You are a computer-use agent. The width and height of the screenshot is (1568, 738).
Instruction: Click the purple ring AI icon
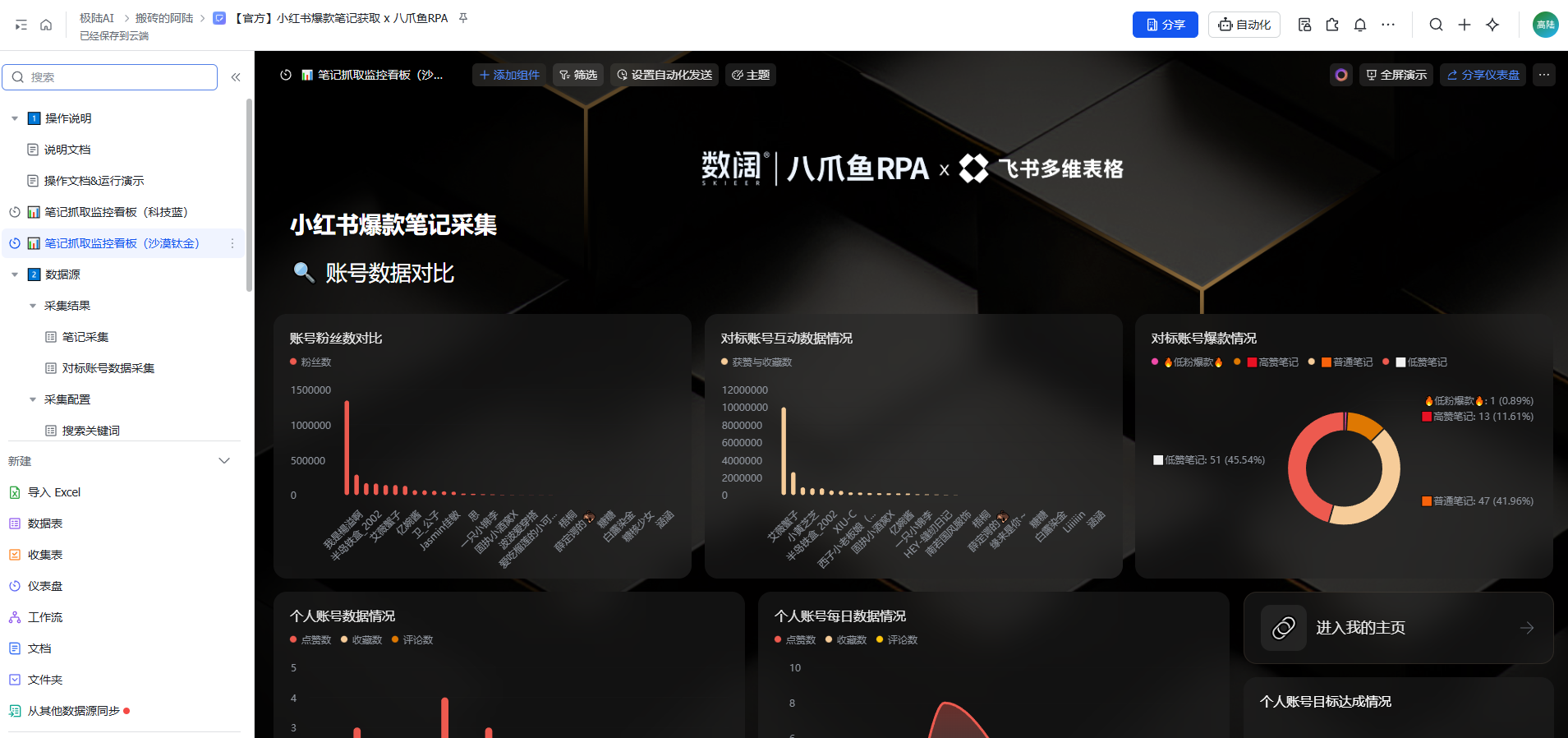(x=1341, y=75)
